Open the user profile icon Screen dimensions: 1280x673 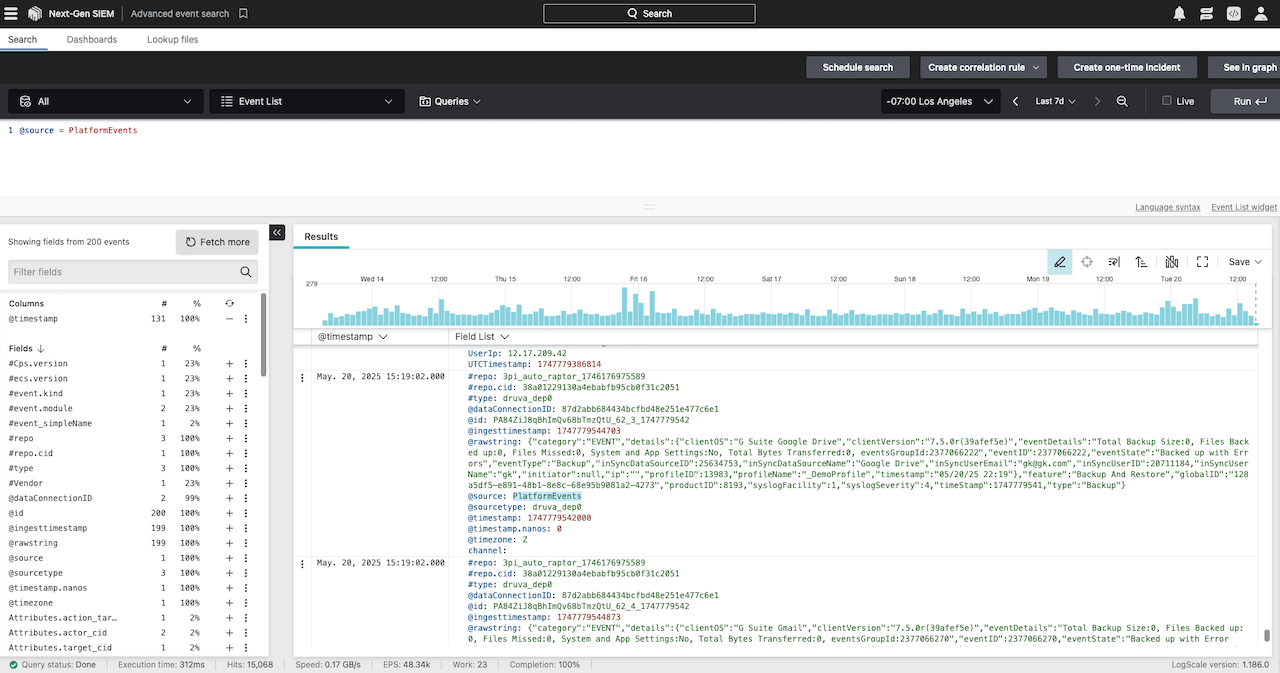(1262, 14)
